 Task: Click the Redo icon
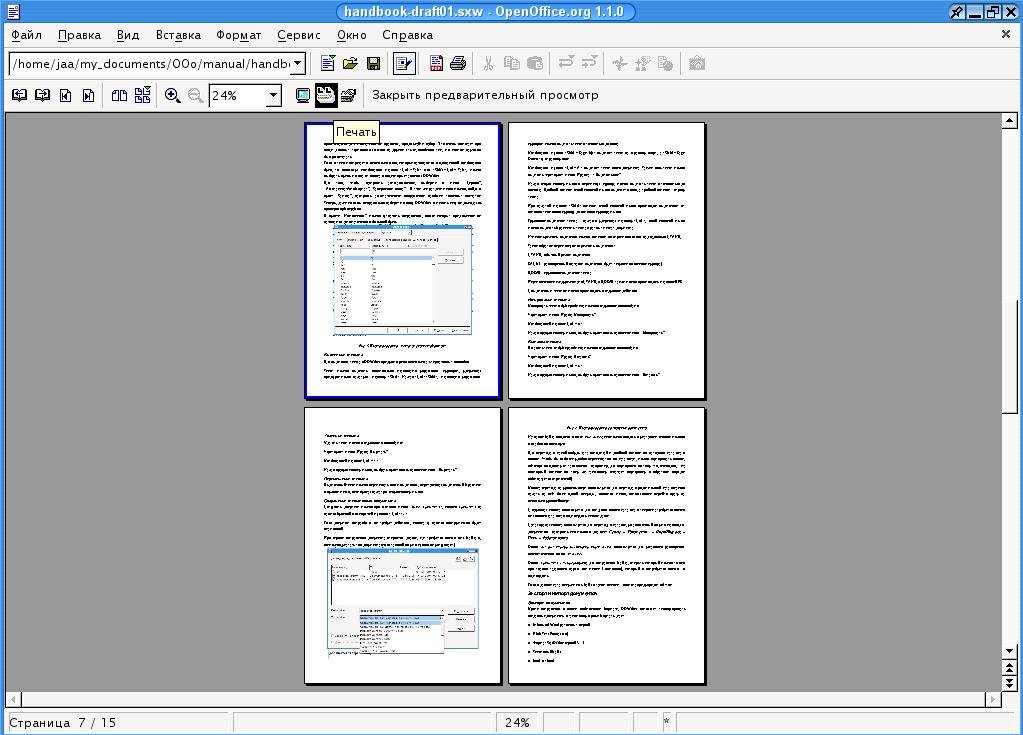(x=589, y=63)
